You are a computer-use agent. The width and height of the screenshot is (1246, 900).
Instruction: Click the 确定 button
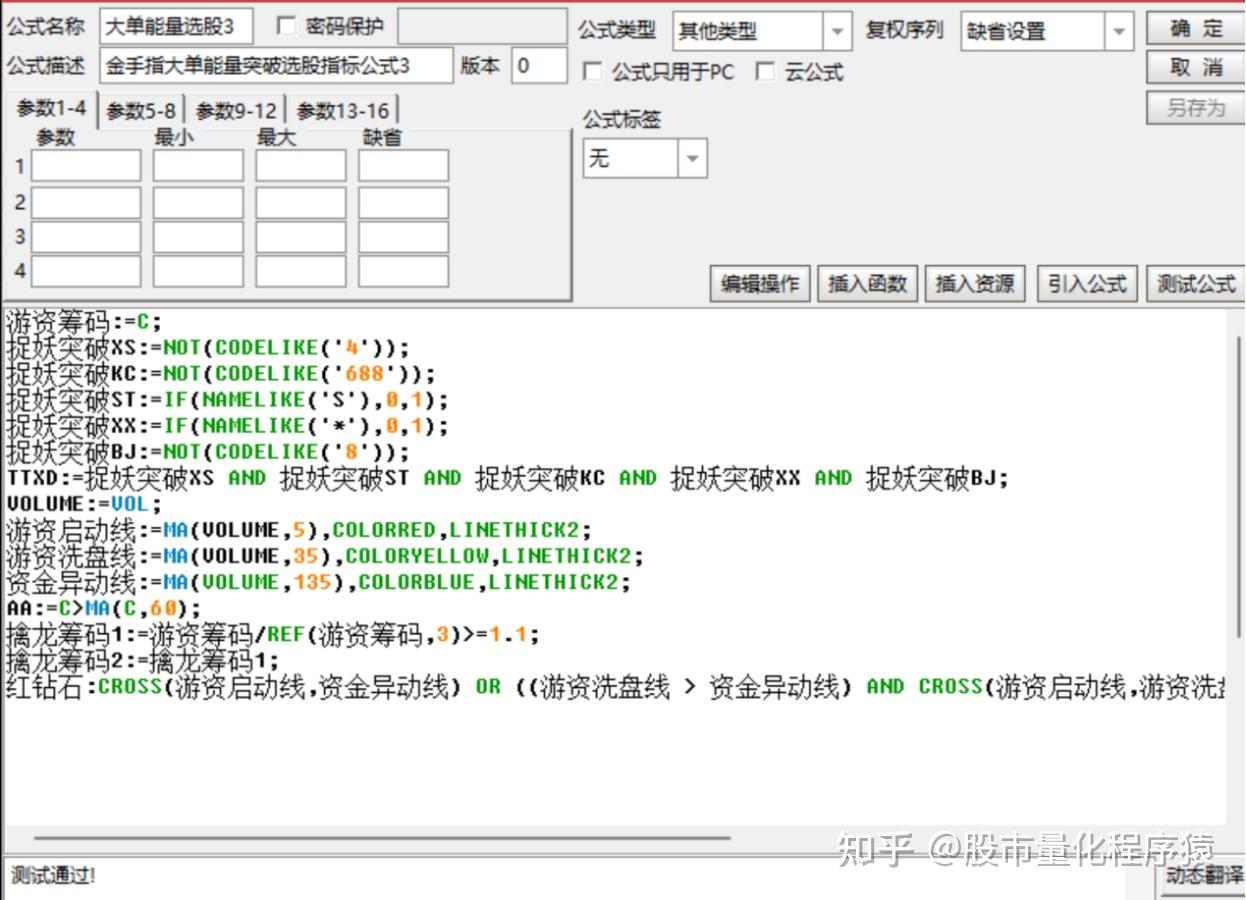(x=1195, y=28)
